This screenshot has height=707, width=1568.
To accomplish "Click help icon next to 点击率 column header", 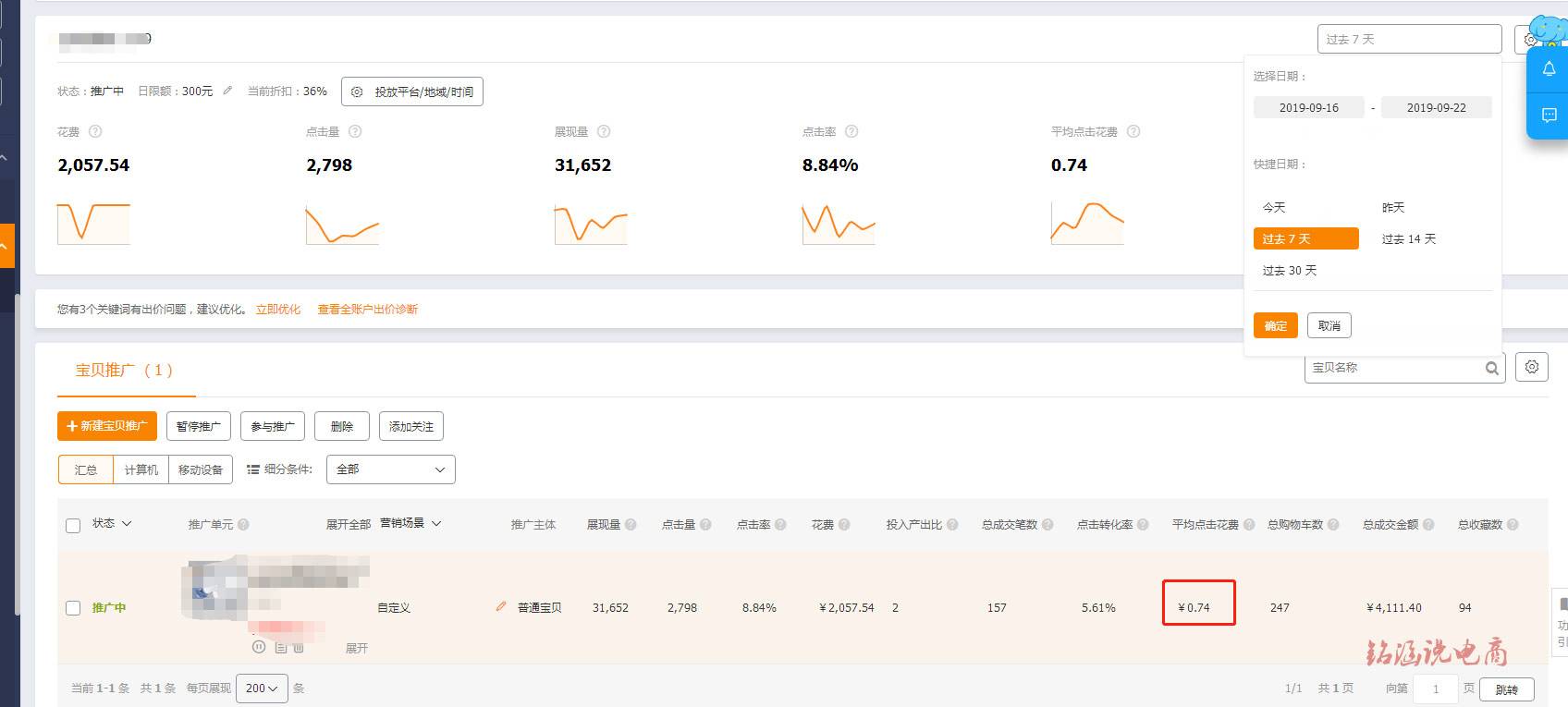I will tap(780, 524).
